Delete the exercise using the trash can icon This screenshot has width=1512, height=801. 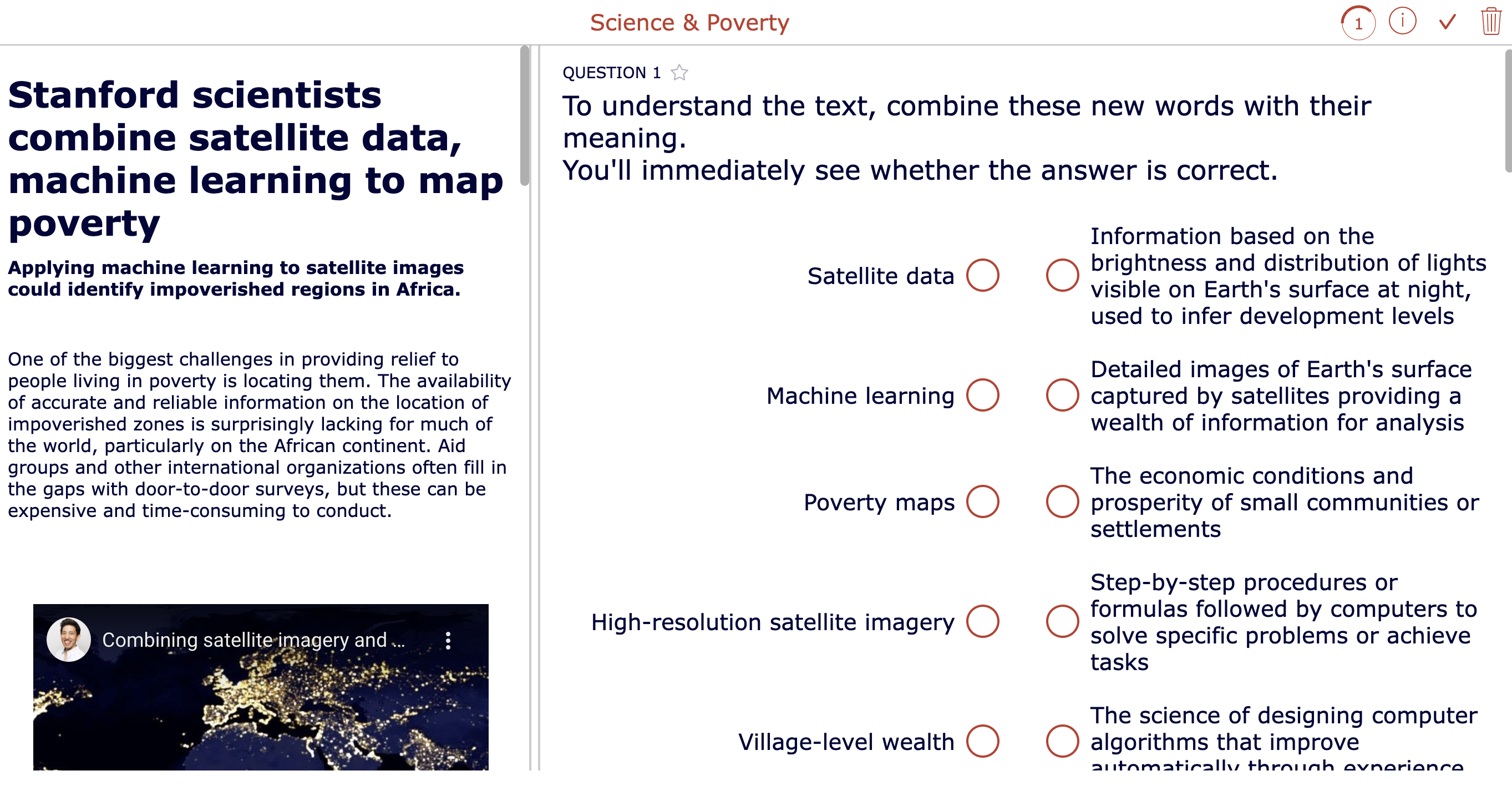click(1491, 22)
